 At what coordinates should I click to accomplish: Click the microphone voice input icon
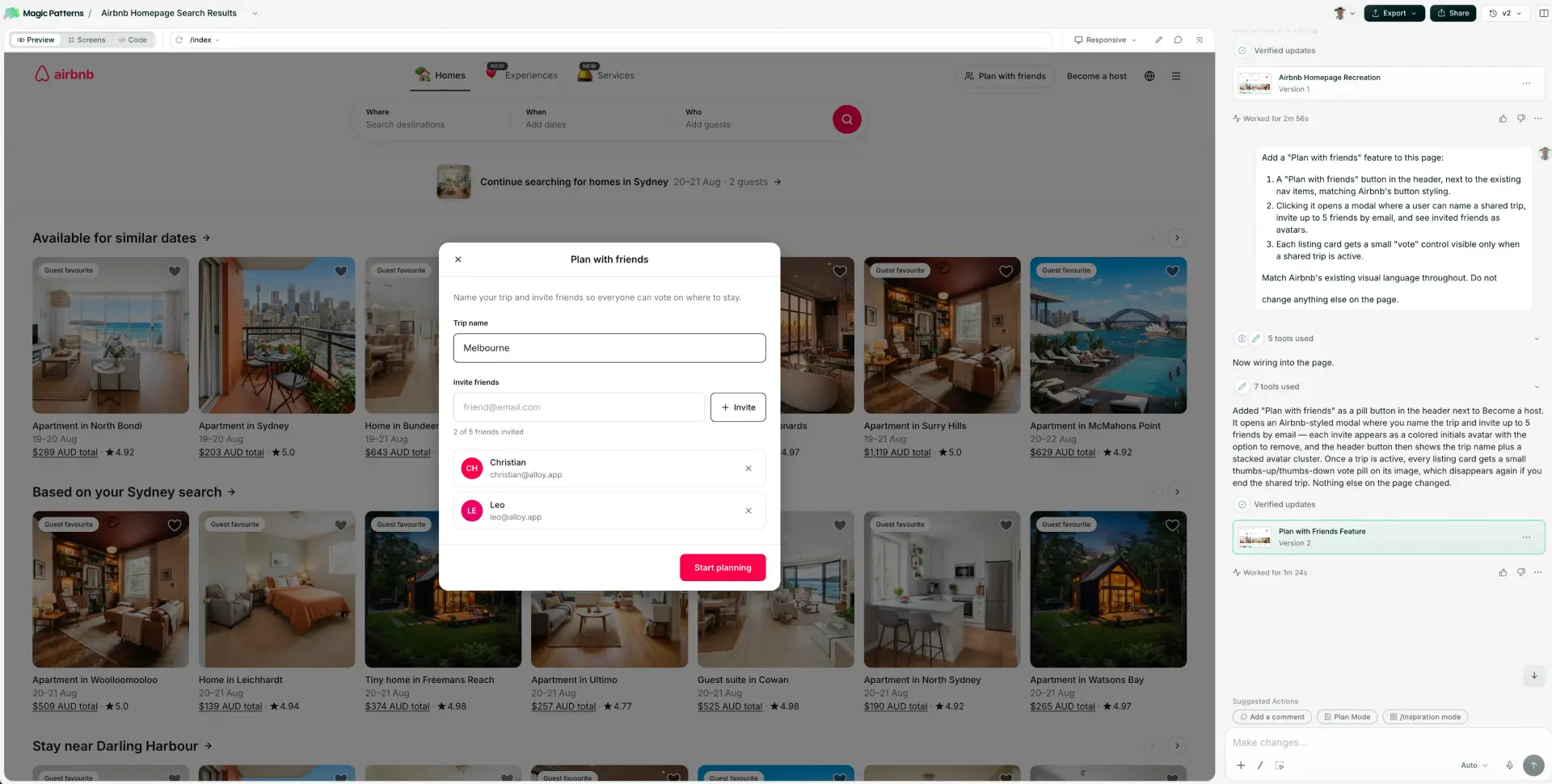point(1509,765)
